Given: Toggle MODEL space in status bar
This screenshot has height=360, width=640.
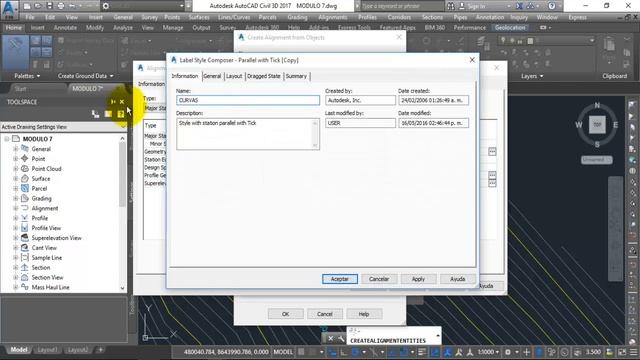Looking at the screenshot, I should [x=283, y=352].
